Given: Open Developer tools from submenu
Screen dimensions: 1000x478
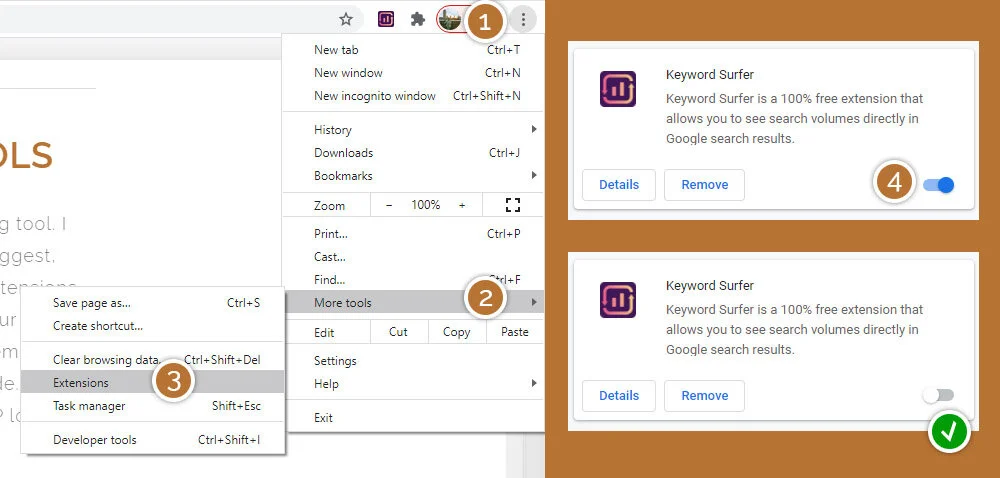Looking at the screenshot, I should pos(153,440).
